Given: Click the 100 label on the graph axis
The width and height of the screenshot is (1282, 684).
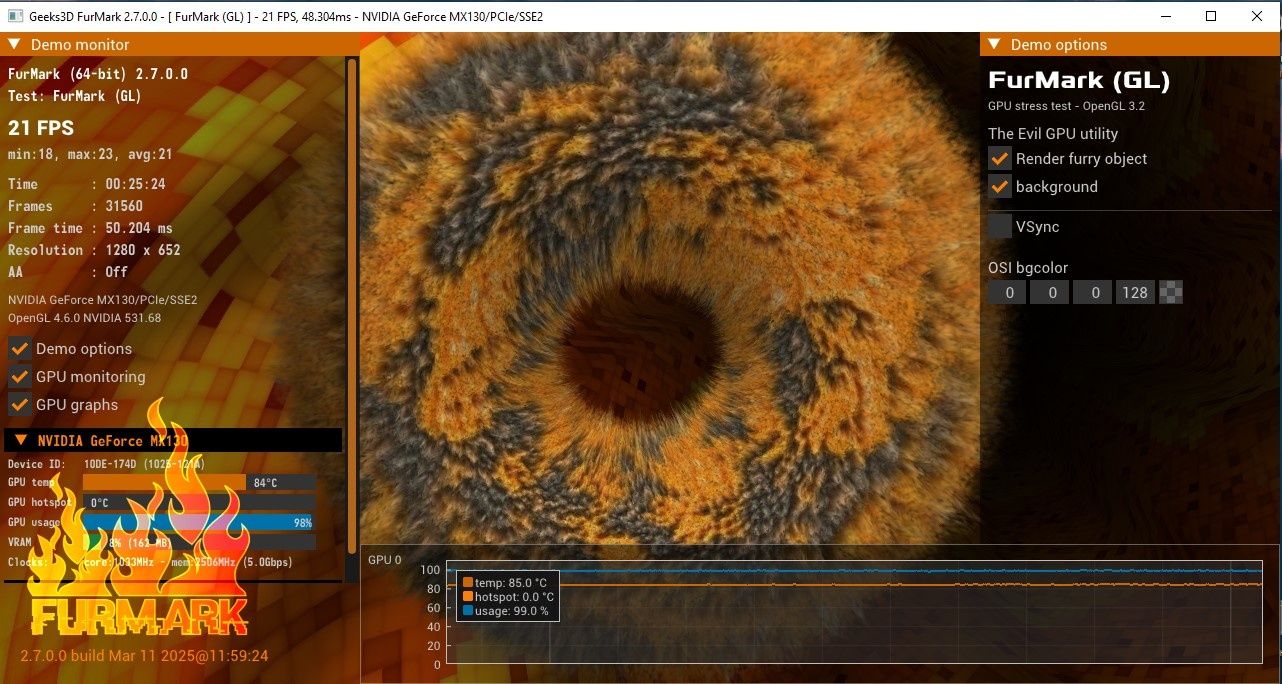Looking at the screenshot, I should (x=430, y=570).
